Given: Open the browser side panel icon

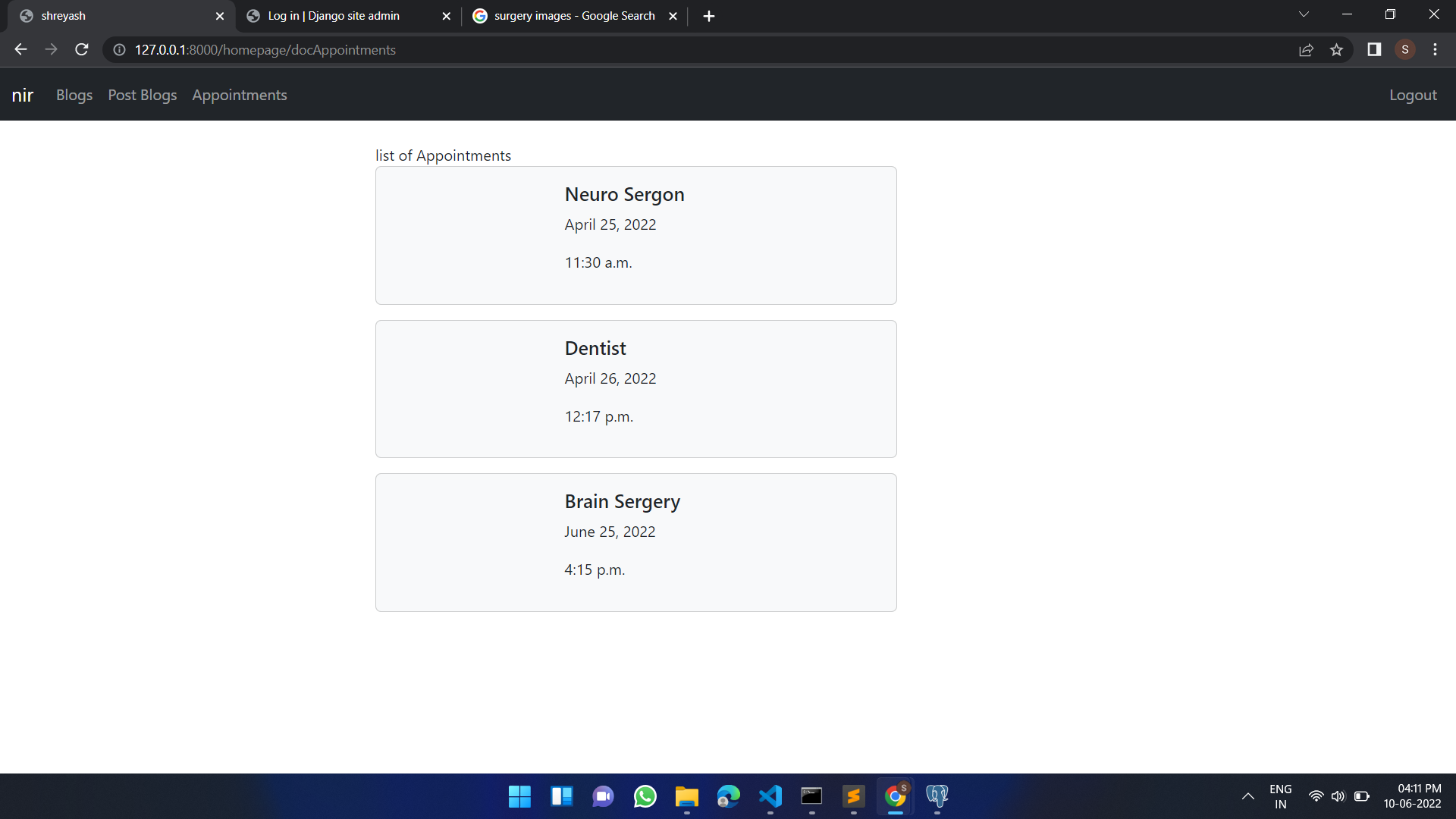Looking at the screenshot, I should click(1374, 49).
